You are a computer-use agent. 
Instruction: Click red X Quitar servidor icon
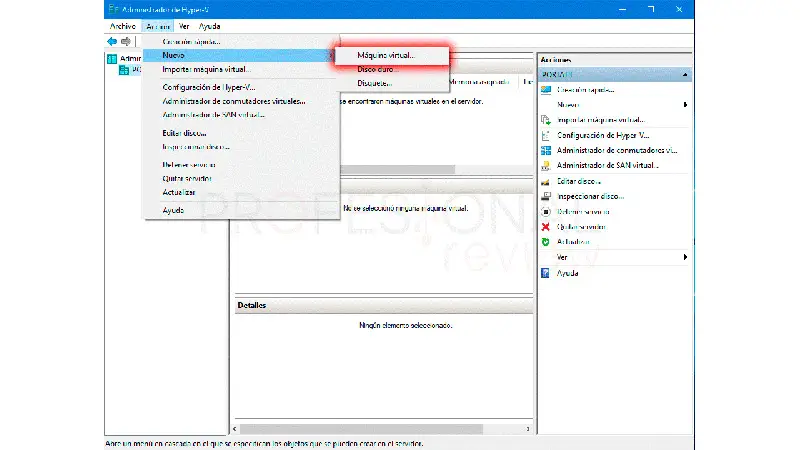click(x=546, y=227)
